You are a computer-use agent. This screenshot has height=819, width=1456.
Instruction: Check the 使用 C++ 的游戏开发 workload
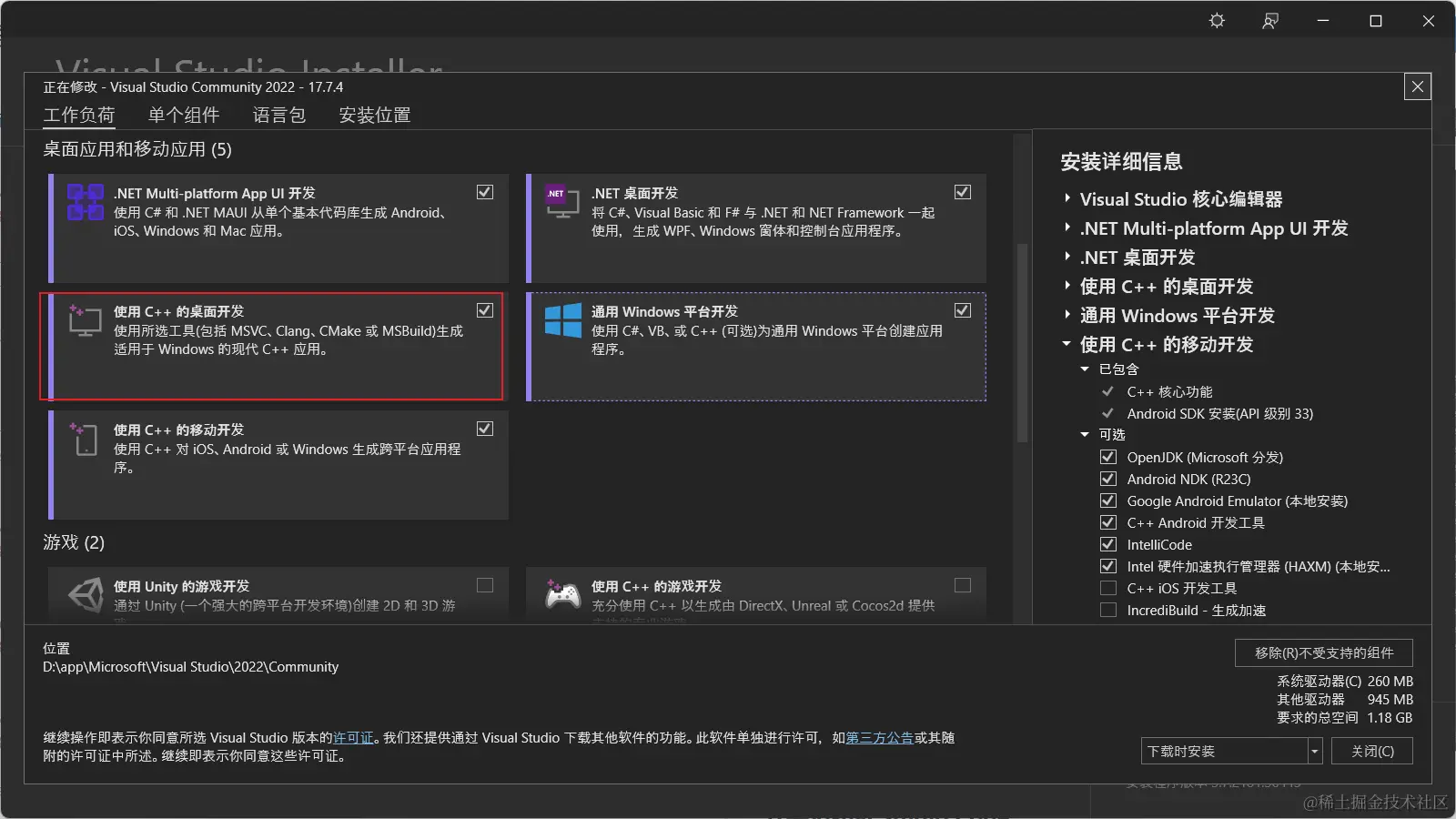[963, 585]
